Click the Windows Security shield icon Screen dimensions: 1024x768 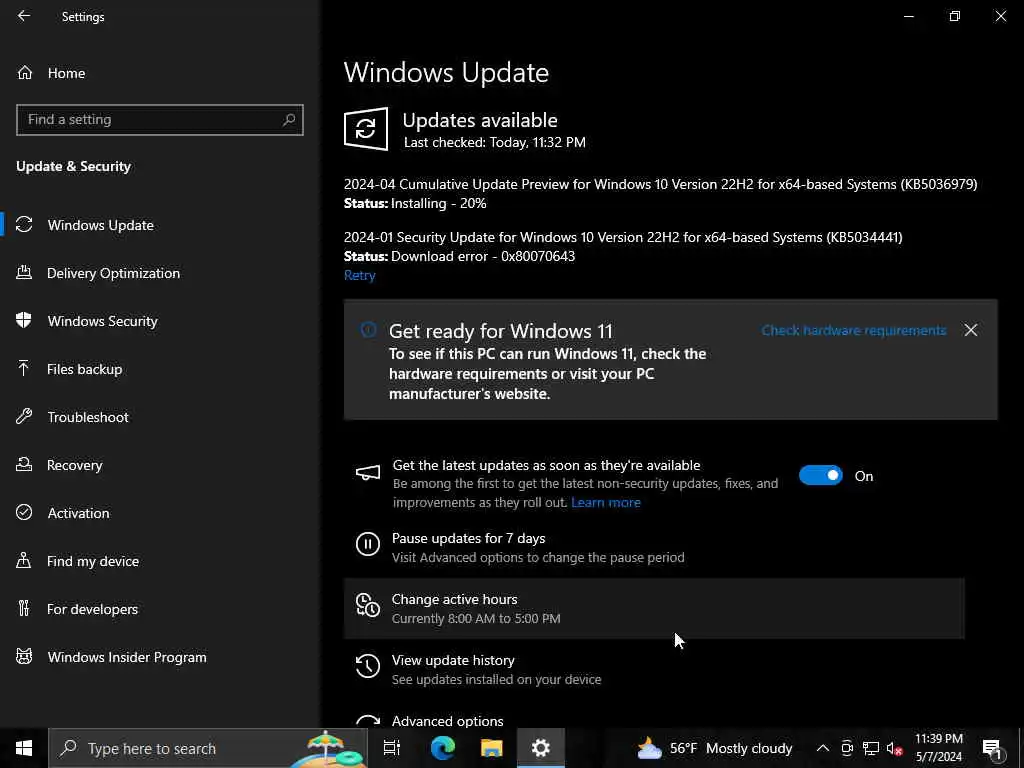coord(24,320)
